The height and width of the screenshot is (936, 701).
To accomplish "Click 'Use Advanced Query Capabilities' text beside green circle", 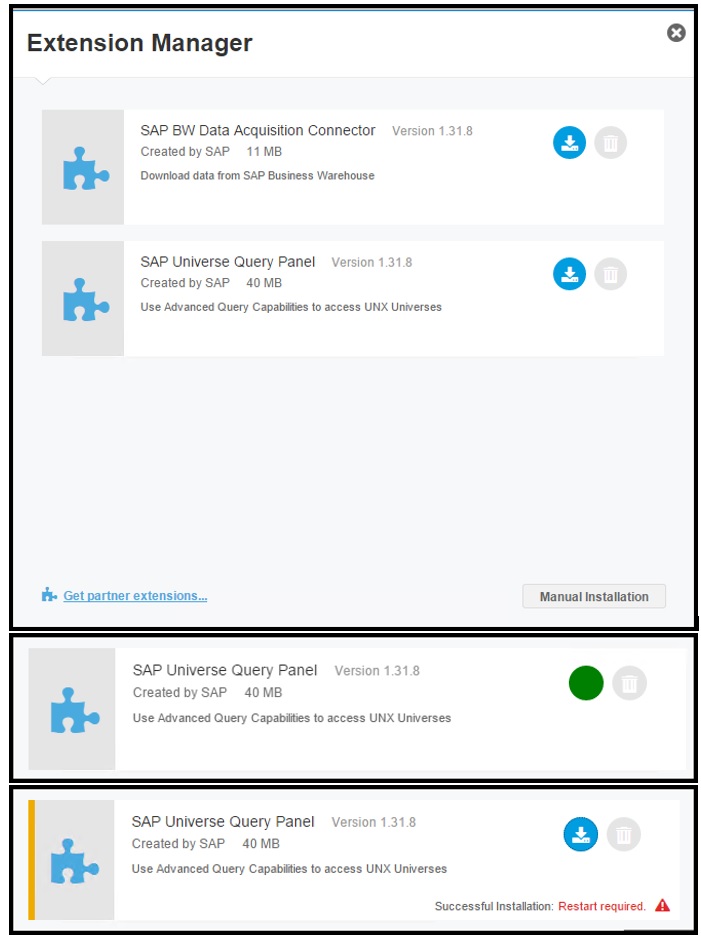I will click(291, 718).
